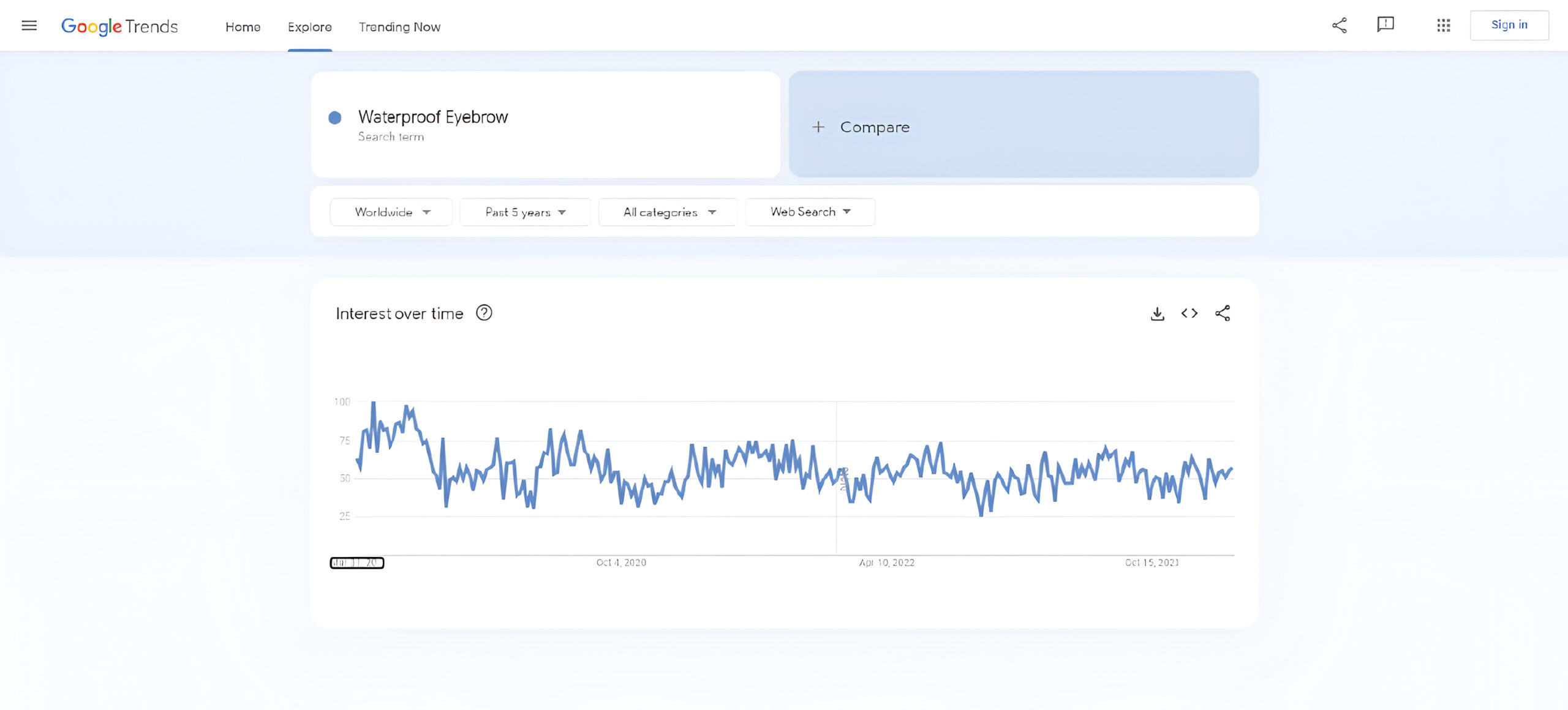Open the Past 5 years dropdown

point(525,212)
